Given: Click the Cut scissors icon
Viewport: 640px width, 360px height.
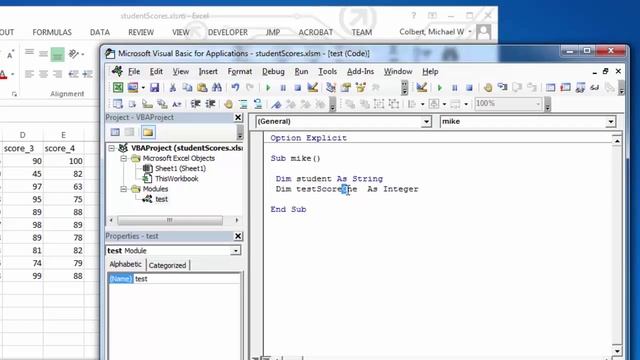Looking at the screenshot, I should 173,87.
